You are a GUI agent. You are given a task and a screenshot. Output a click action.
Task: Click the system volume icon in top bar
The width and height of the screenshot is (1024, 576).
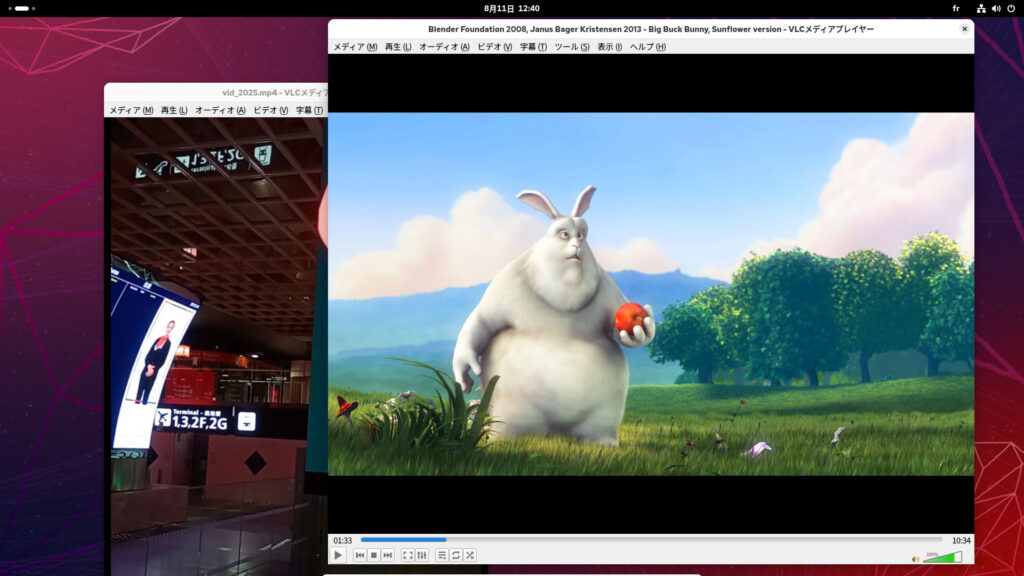tap(996, 8)
